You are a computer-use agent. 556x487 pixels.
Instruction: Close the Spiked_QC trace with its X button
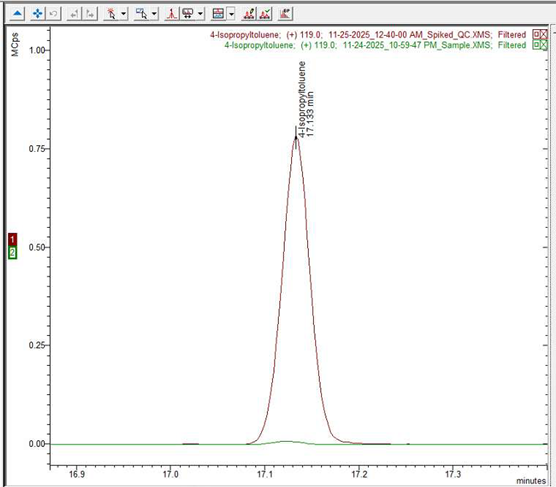[x=544, y=34]
